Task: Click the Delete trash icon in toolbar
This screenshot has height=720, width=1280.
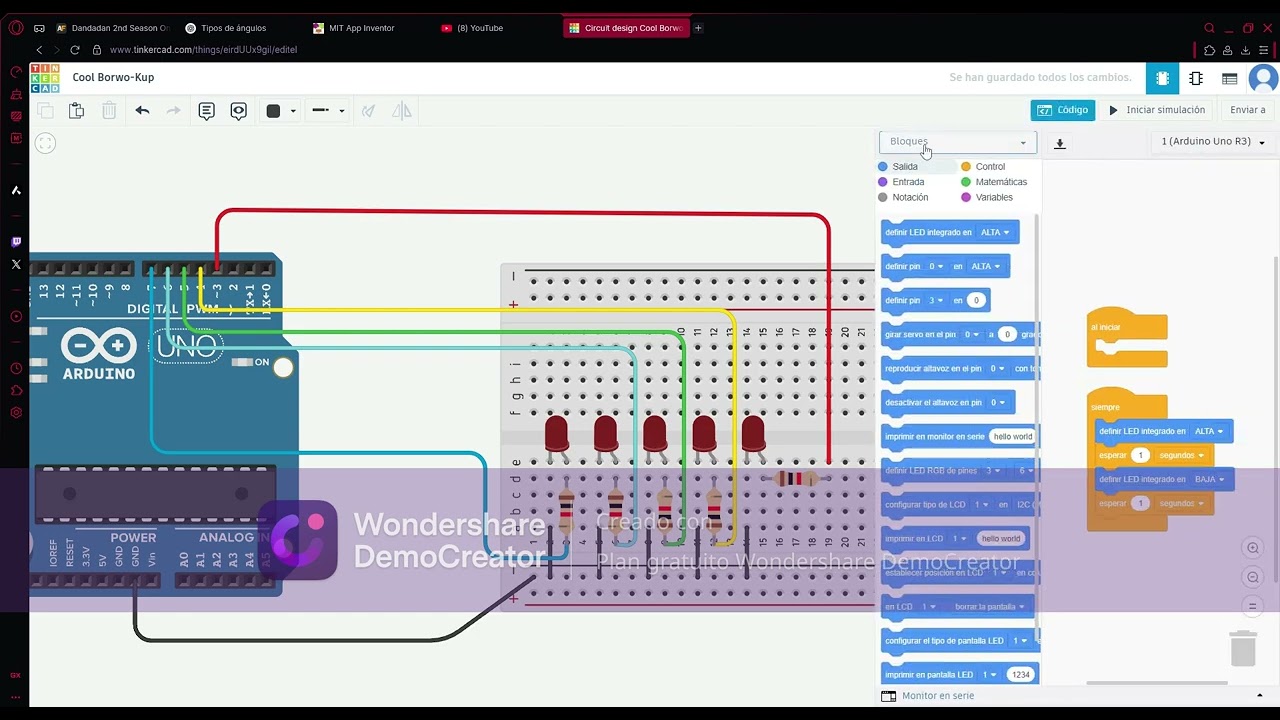Action: tap(109, 111)
